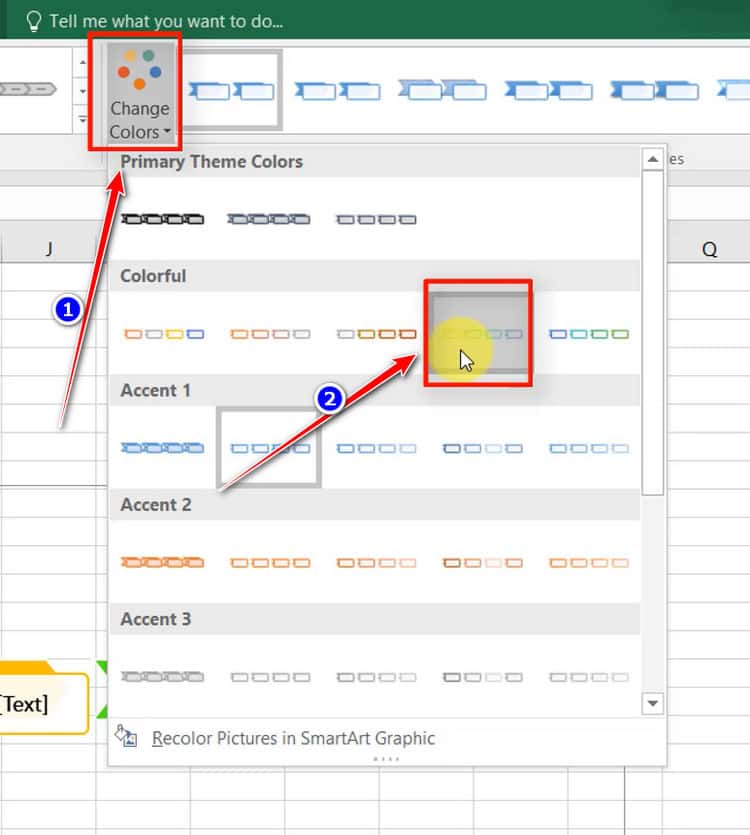Select the fifth SmartArt style thumbnail
Screen dimensions: 750x835
(x=655, y=91)
